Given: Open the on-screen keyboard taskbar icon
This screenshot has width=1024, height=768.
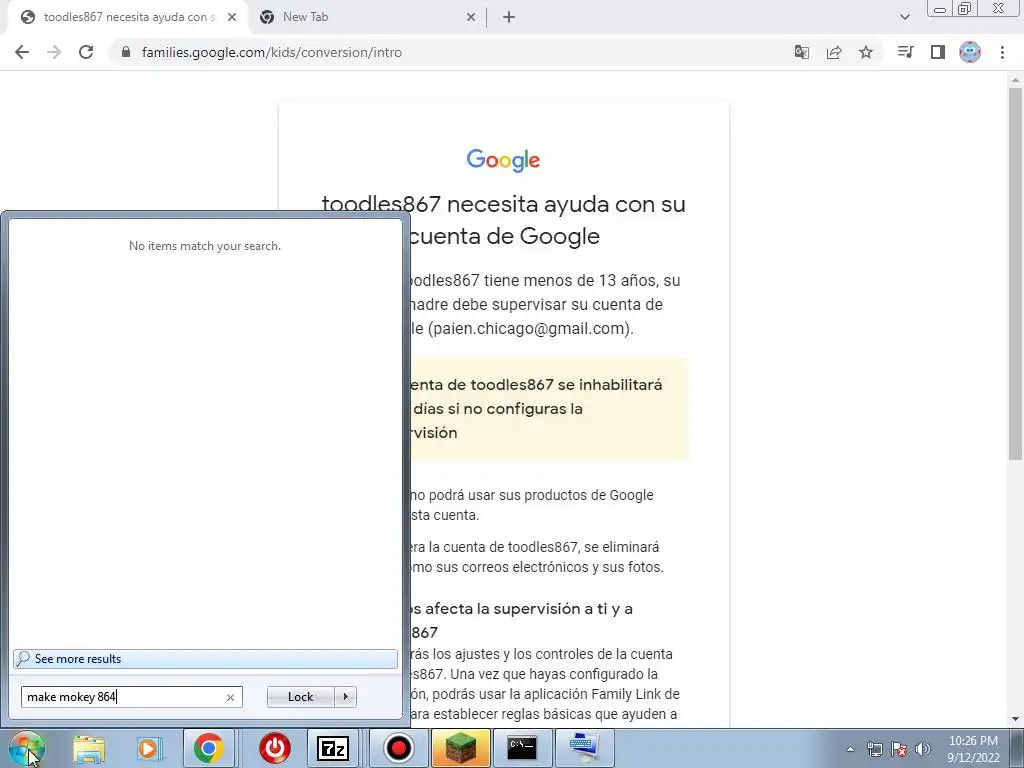Looking at the screenshot, I should point(584,748).
